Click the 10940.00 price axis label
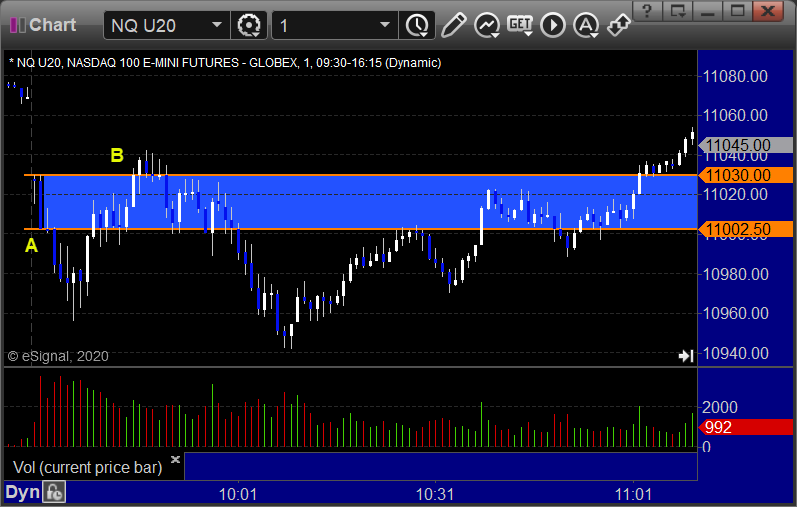Image resolution: width=797 pixels, height=507 pixels. (x=735, y=353)
